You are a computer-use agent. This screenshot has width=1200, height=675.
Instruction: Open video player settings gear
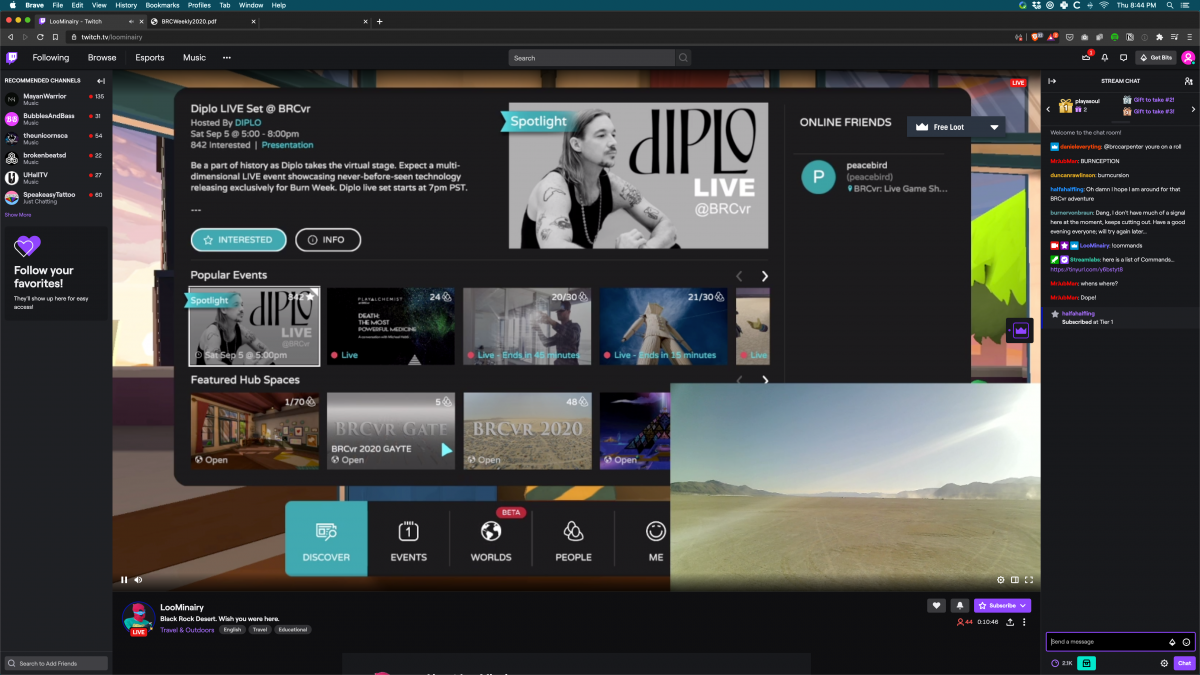1000,579
